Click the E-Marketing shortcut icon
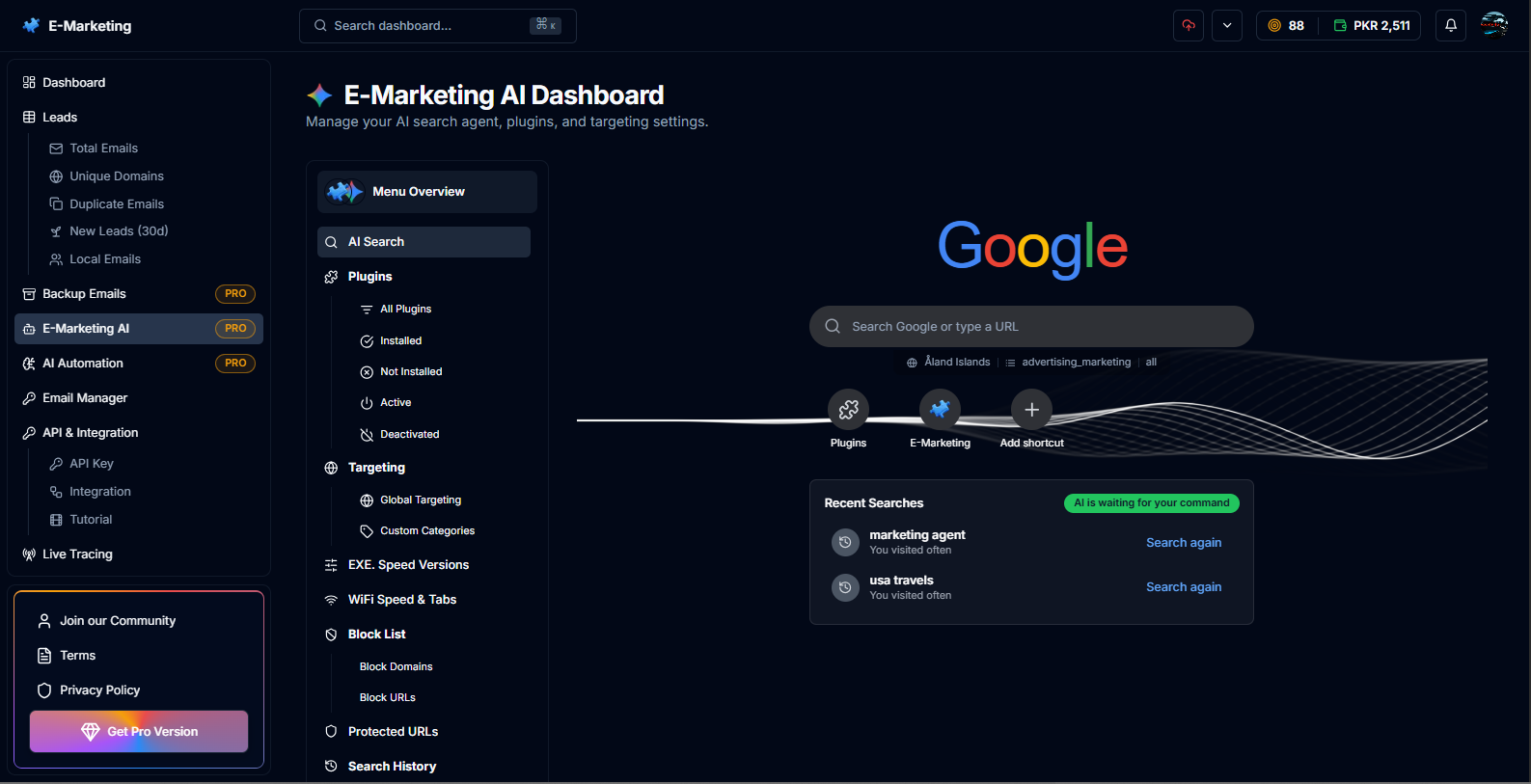The image size is (1531, 784). coord(940,410)
